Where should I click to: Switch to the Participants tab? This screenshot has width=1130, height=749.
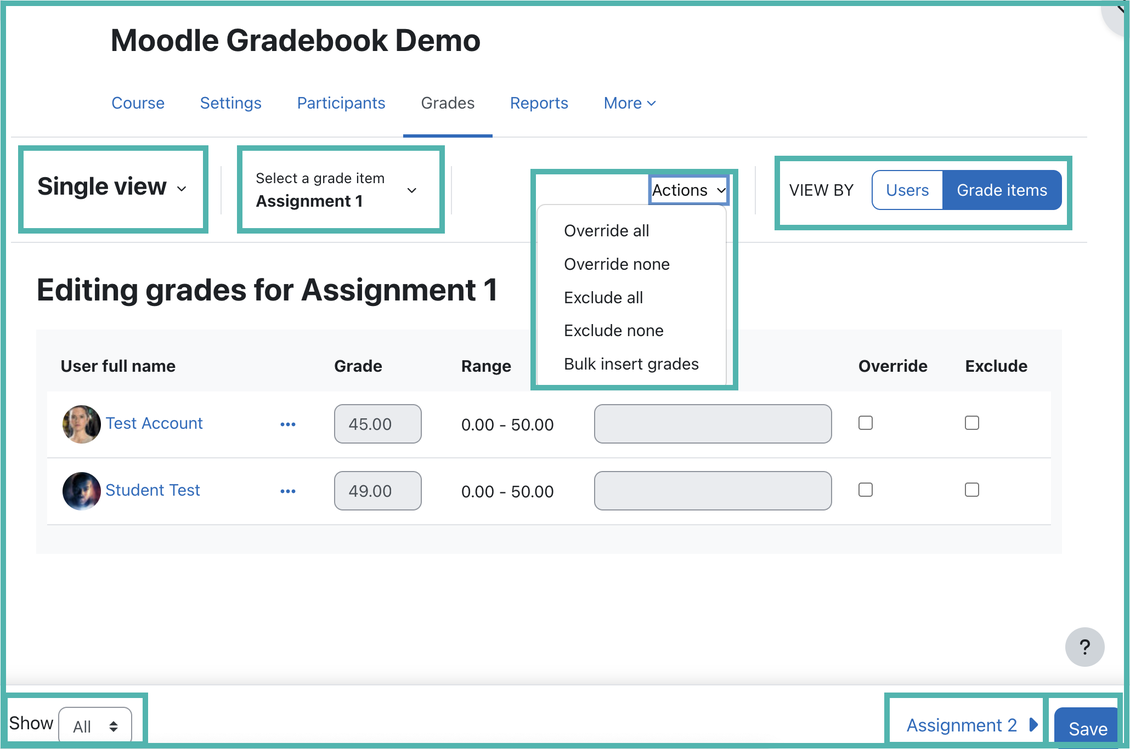pos(341,103)
